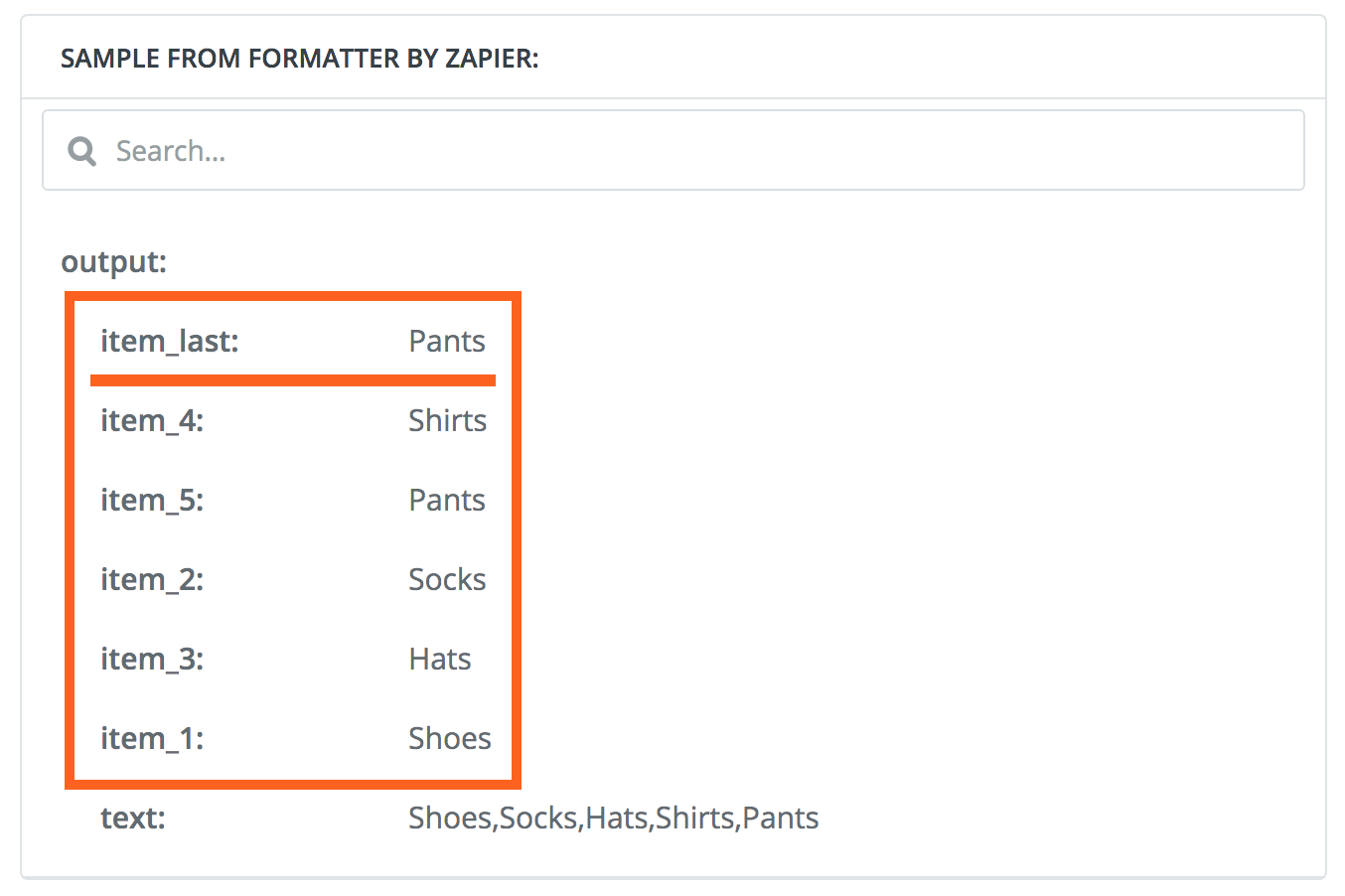Click the Sample From Formatter by Zapier header

(299, 59)
